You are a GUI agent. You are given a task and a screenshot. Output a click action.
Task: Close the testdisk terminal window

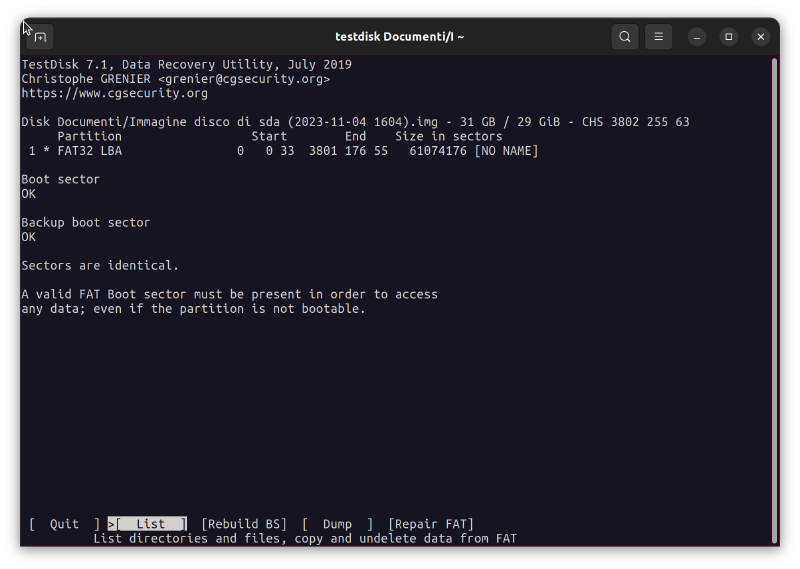[761, 37]
